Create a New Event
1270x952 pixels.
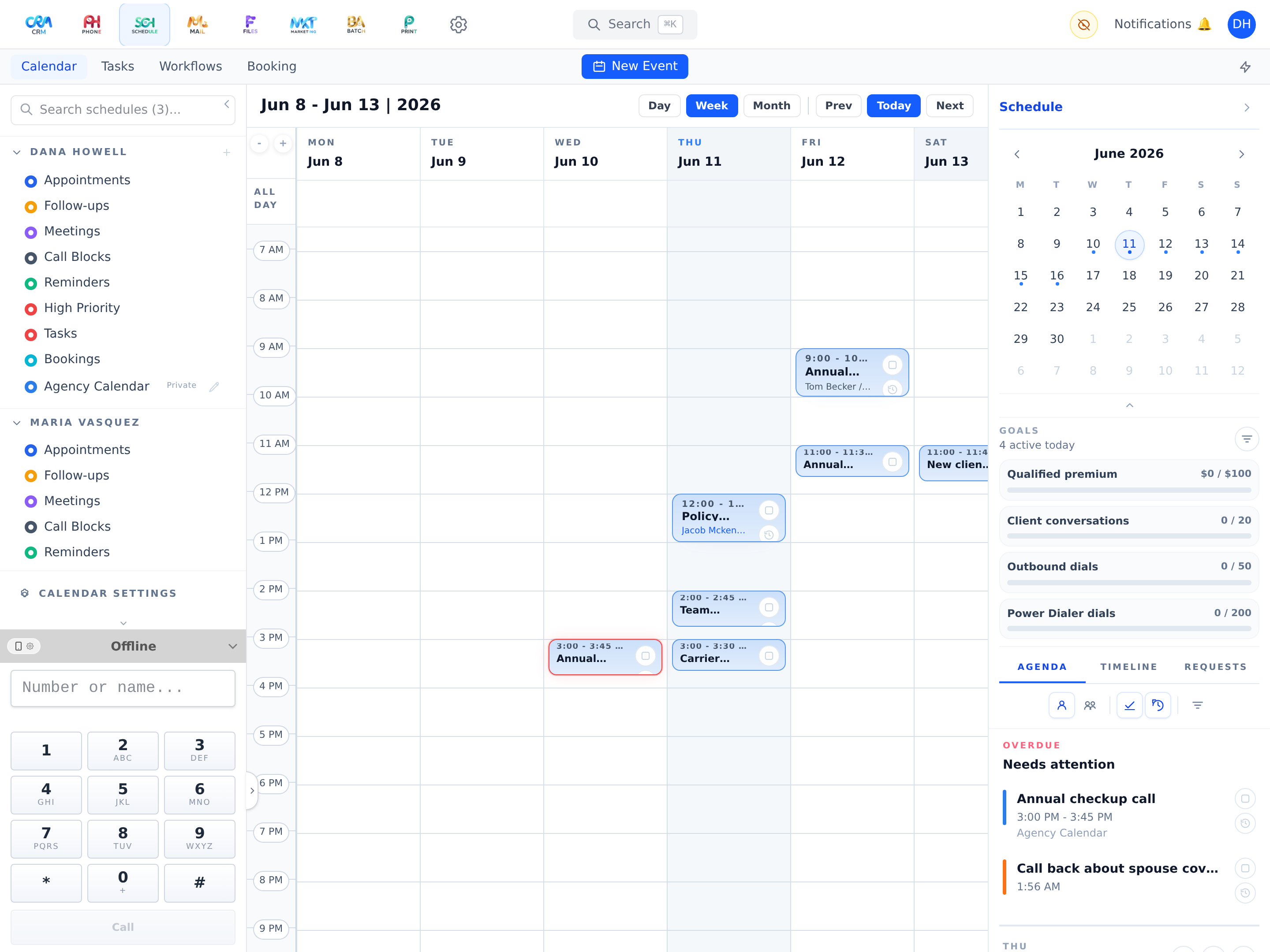point(635,67)
